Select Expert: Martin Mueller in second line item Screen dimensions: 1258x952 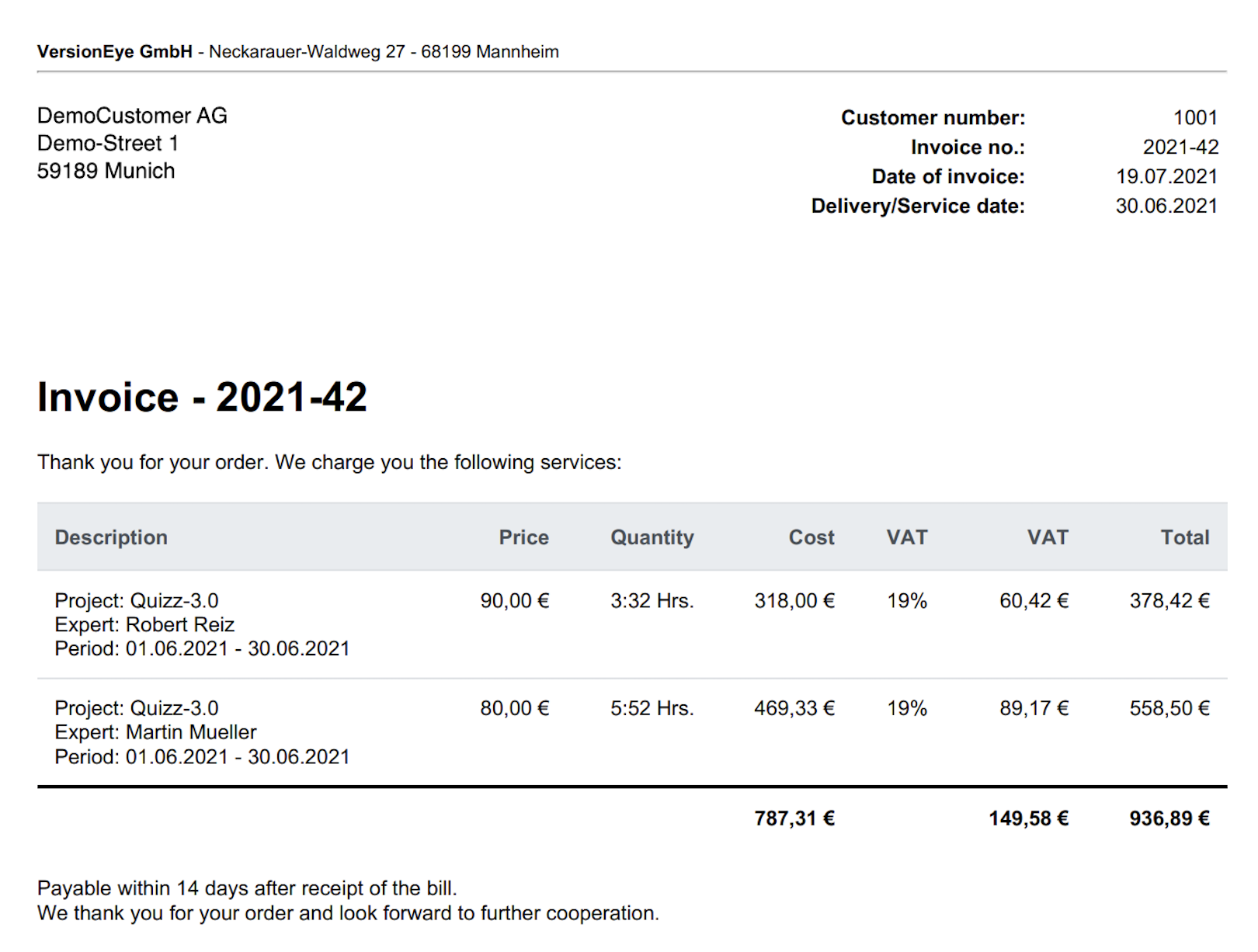155,731
